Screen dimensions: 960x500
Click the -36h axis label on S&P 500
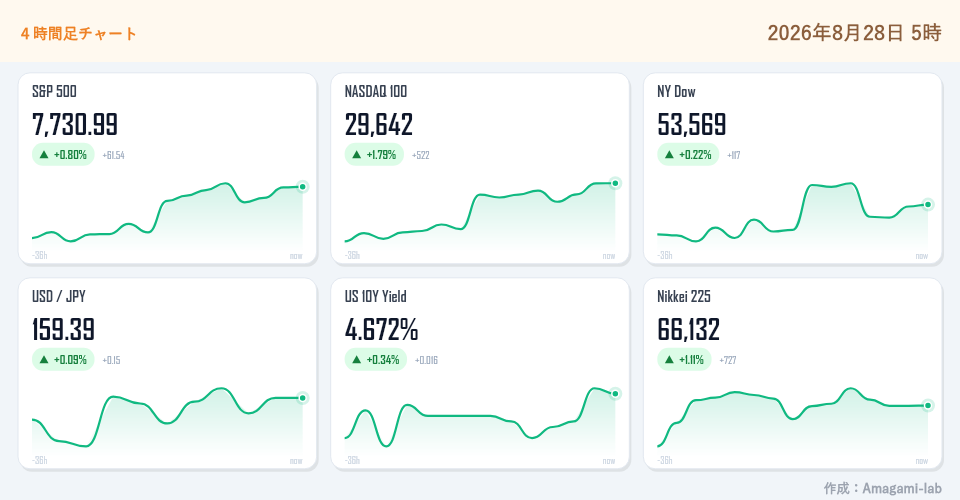click(40, 255)
